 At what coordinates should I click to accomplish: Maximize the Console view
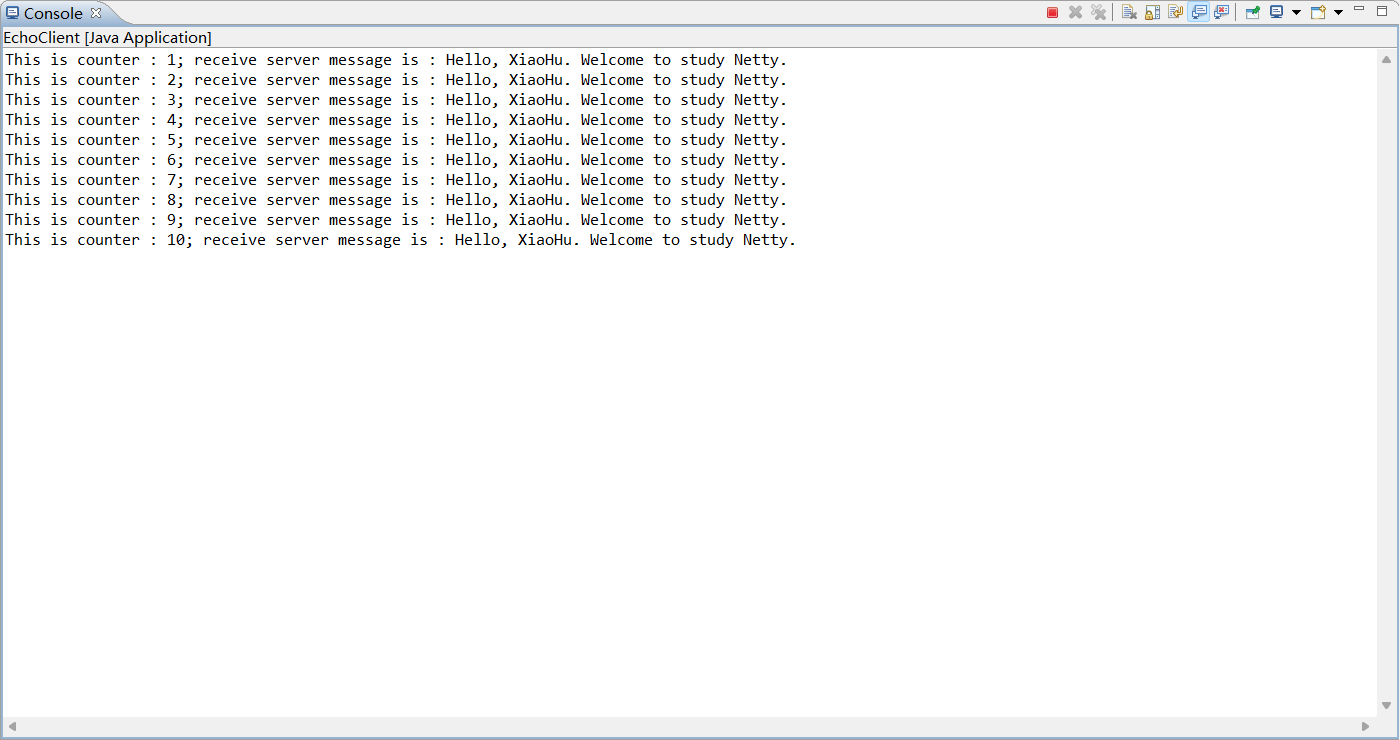point(1382,10)
